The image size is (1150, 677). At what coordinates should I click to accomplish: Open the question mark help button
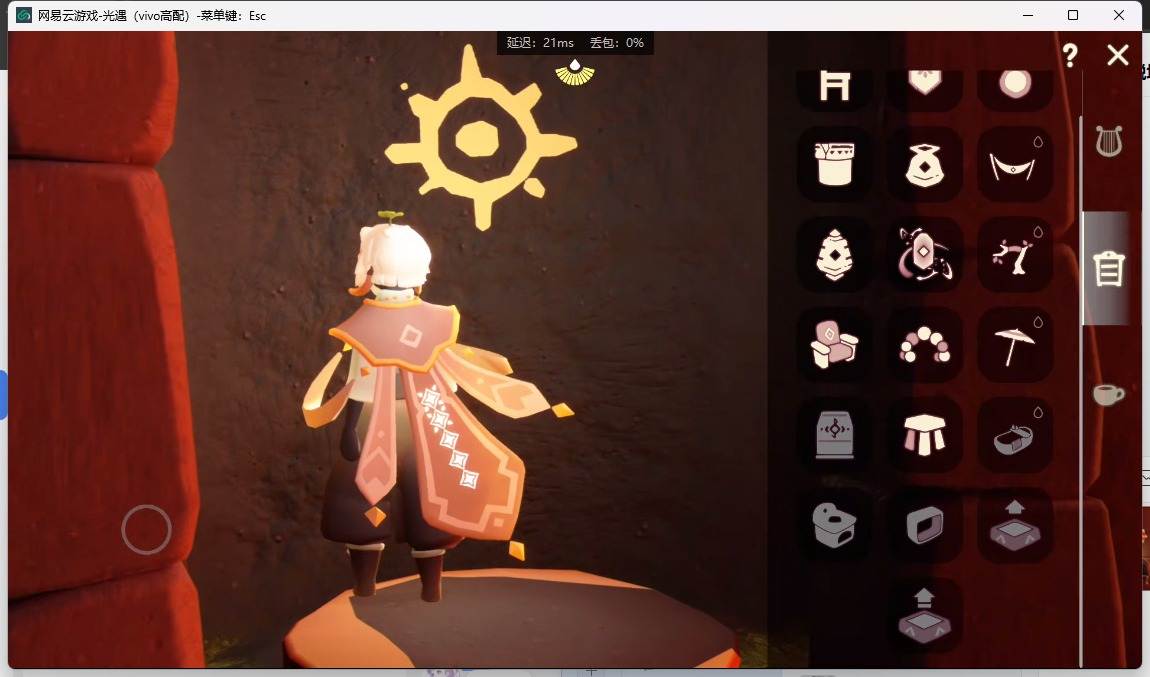(1070, 55)
